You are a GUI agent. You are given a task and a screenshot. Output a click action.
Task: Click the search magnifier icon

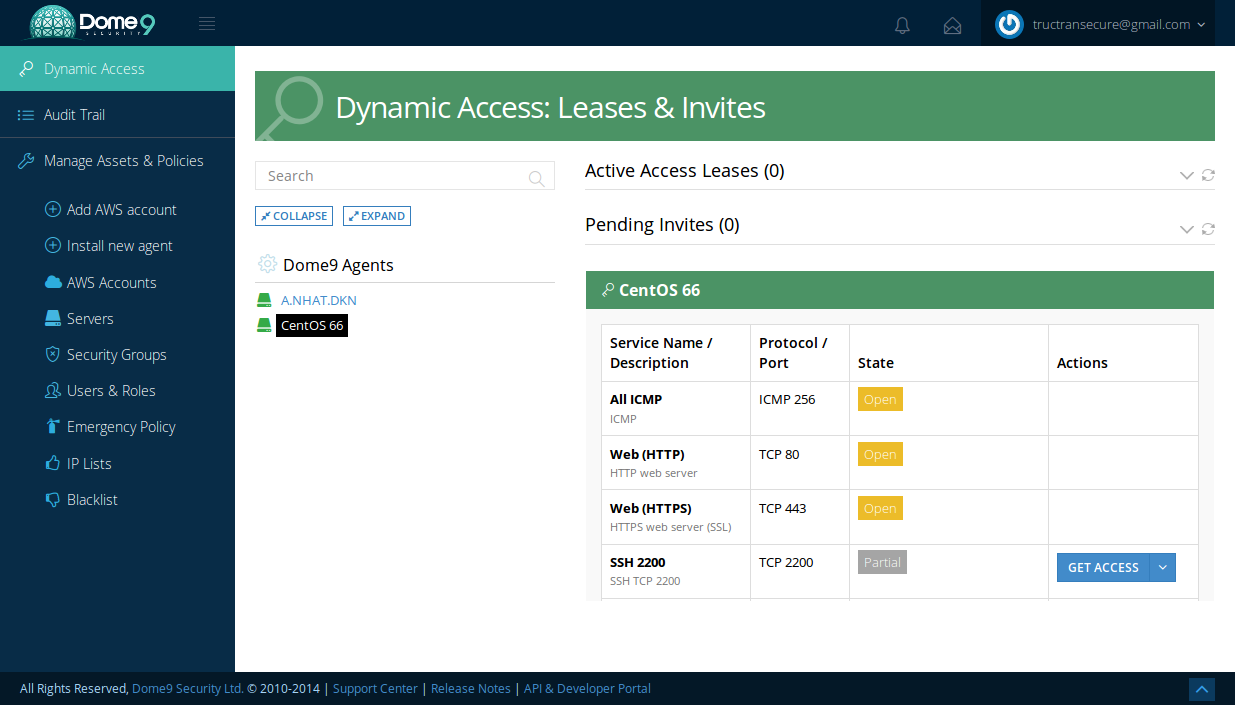[537, 178]
